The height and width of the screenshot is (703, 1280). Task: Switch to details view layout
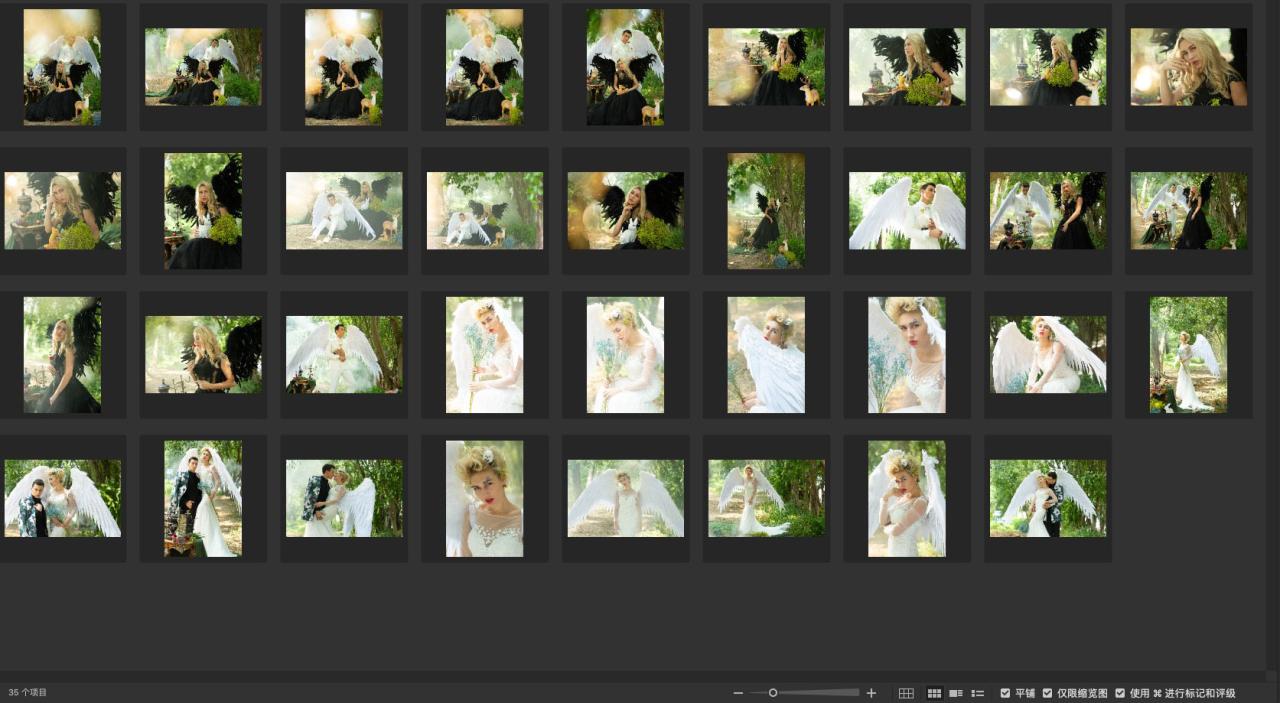point(956,693)
